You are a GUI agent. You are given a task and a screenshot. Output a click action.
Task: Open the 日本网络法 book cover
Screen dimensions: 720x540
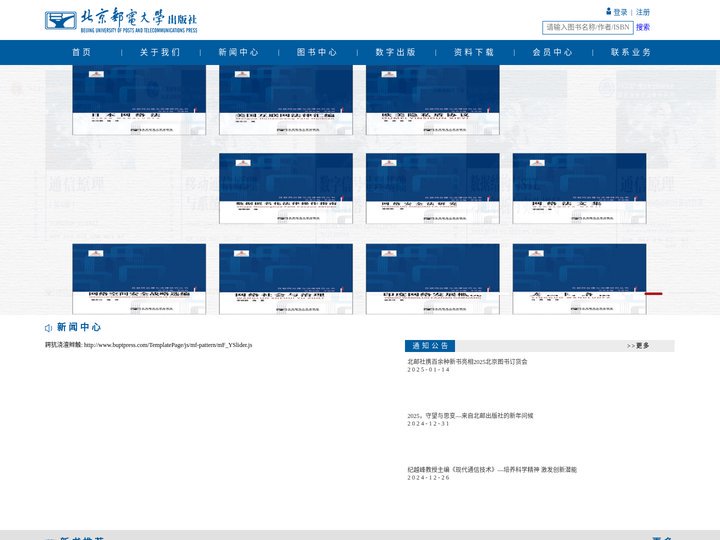(x=139, y=100)
